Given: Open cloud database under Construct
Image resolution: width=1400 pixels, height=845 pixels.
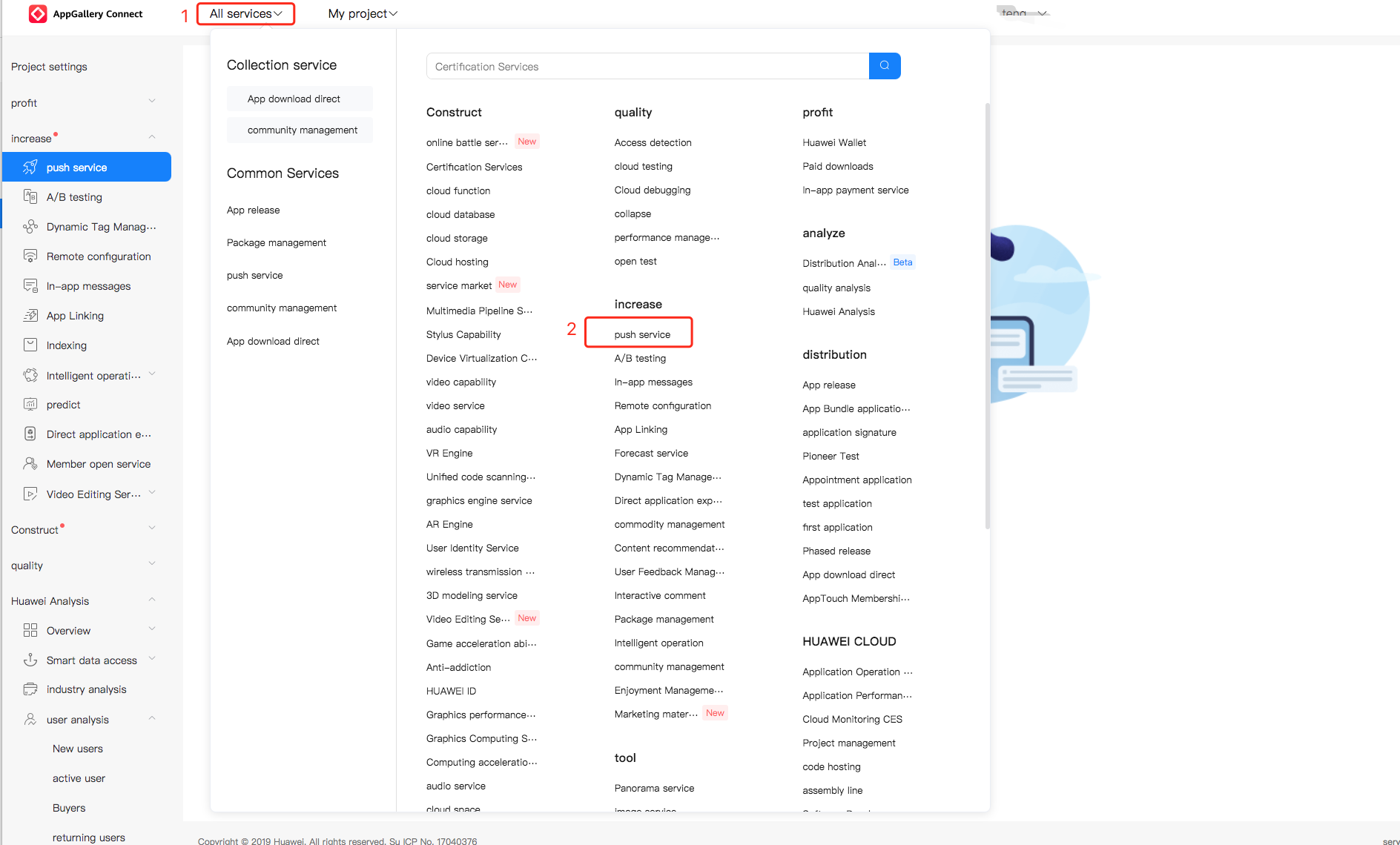Looking at the screenshot, I should coord(460,214).
